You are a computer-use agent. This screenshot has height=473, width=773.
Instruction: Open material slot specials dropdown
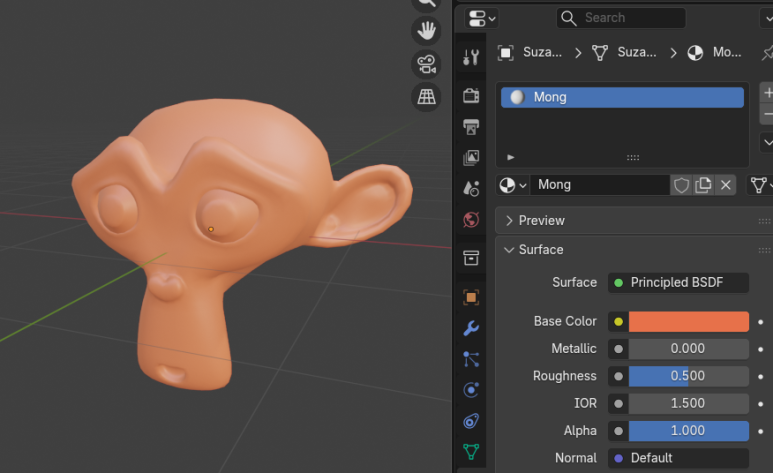tap(767, 143)
